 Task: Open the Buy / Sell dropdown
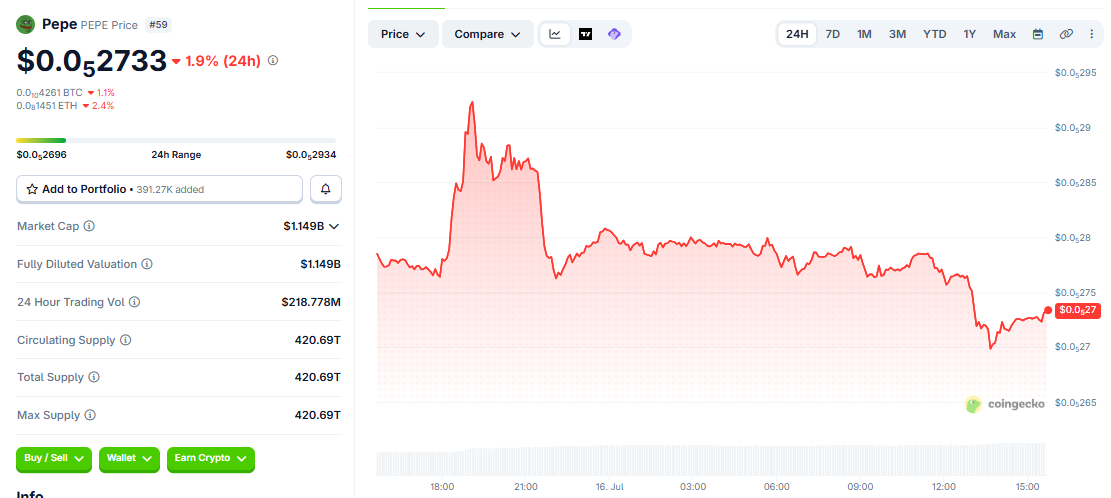tap(54, 459)
